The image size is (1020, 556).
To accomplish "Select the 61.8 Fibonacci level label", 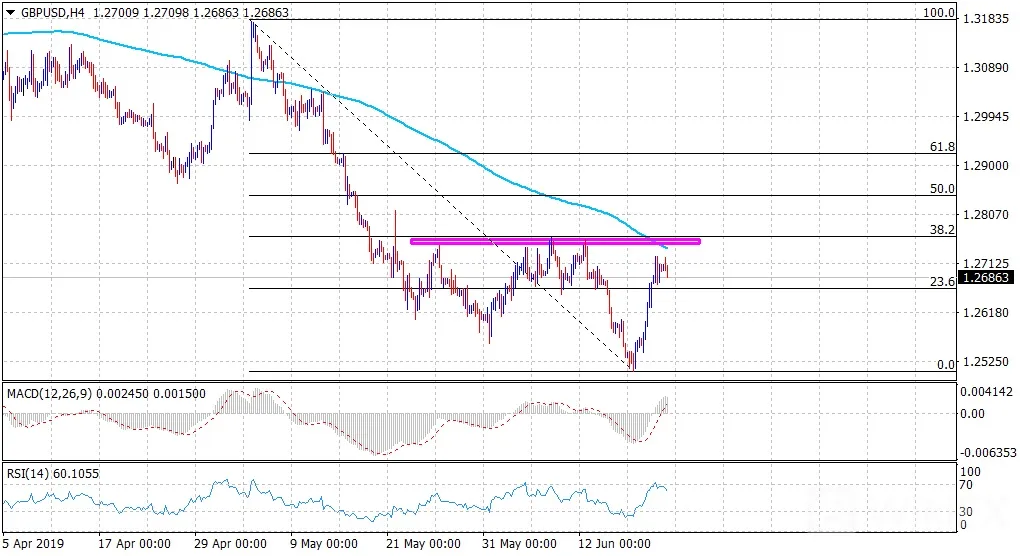I will point(942,147).
